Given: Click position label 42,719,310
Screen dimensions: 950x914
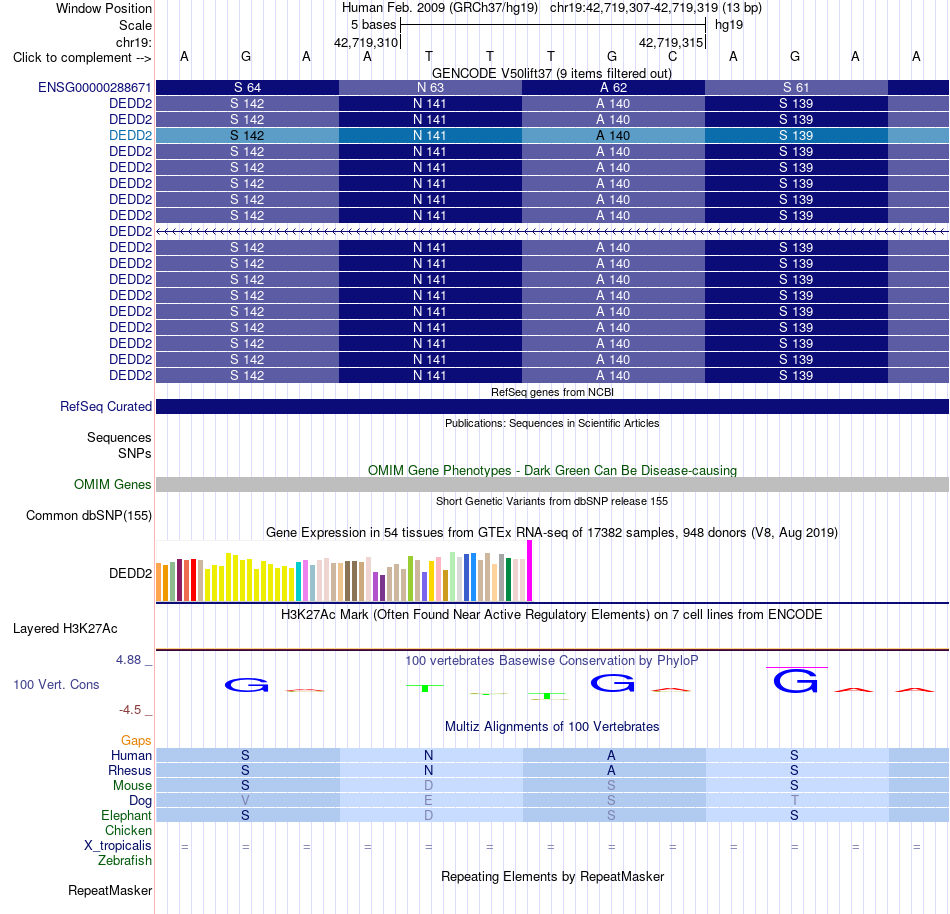Looking at the screenshot, I should click(366, 42).
